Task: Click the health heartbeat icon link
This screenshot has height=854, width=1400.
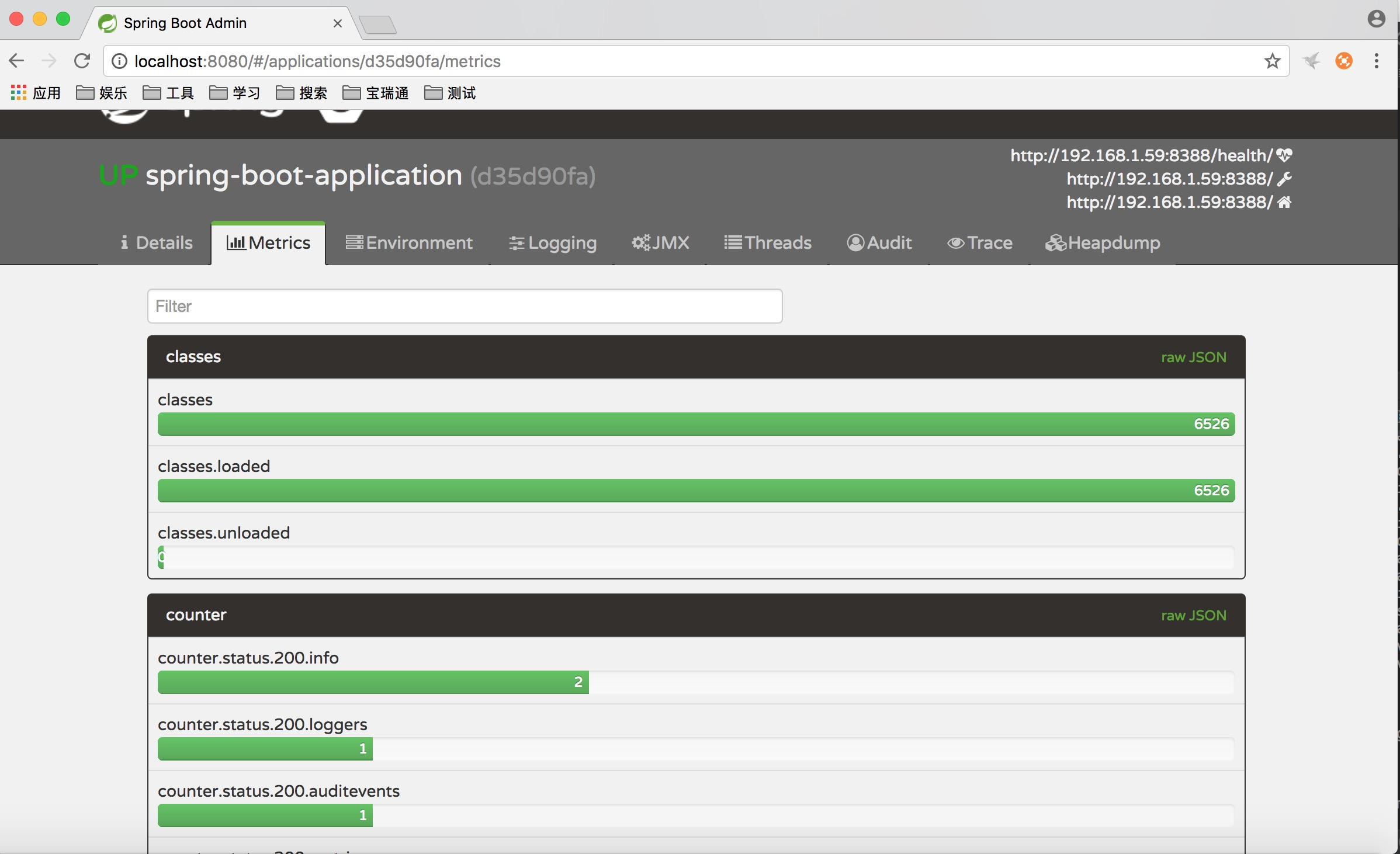Action: (1284, 155)
